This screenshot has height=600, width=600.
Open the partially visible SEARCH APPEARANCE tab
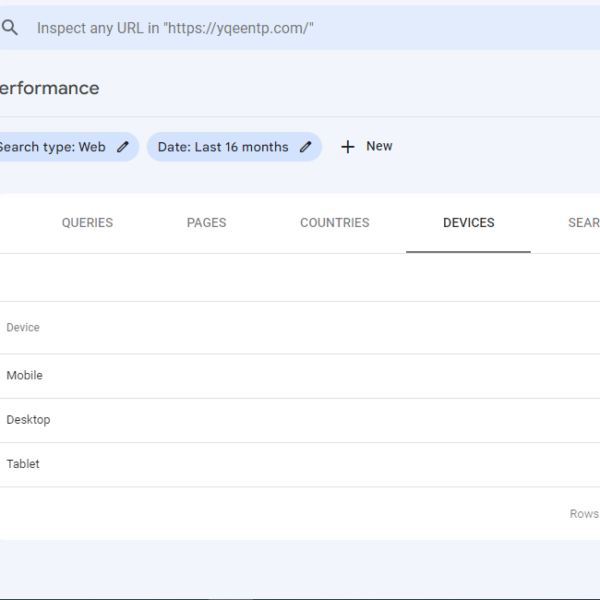click(584, 223)
